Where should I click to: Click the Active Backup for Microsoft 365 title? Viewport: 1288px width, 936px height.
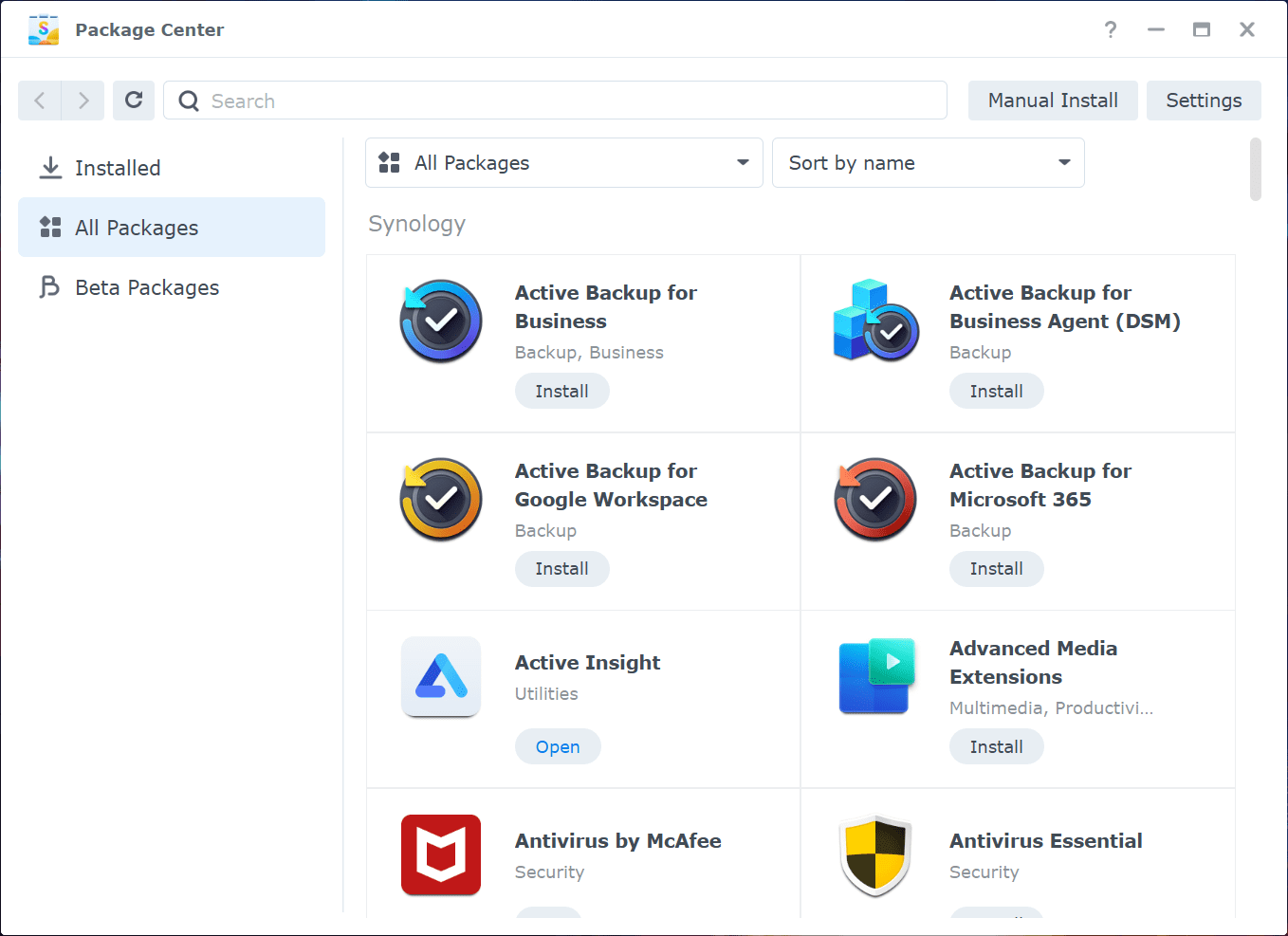tap(1040, 486)
